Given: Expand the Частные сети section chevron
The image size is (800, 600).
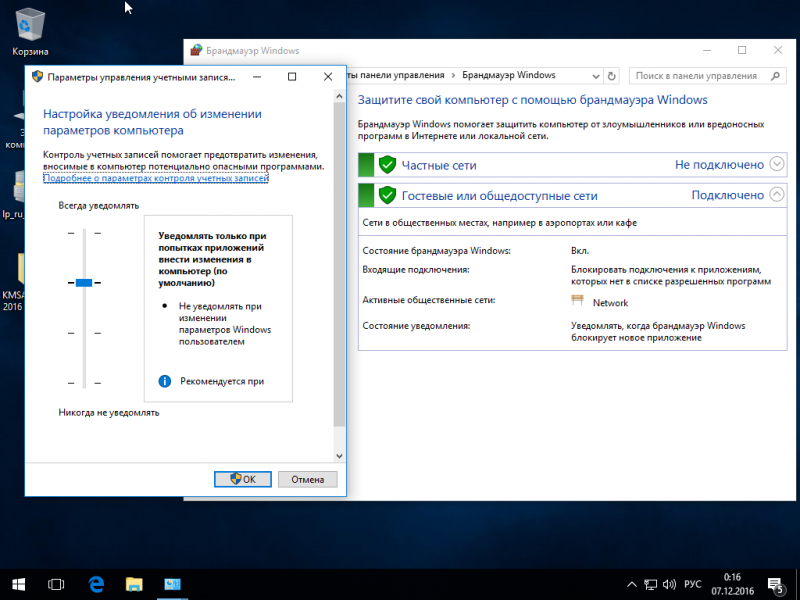Looking at the screenshot, I should click(x=777, y=164).
